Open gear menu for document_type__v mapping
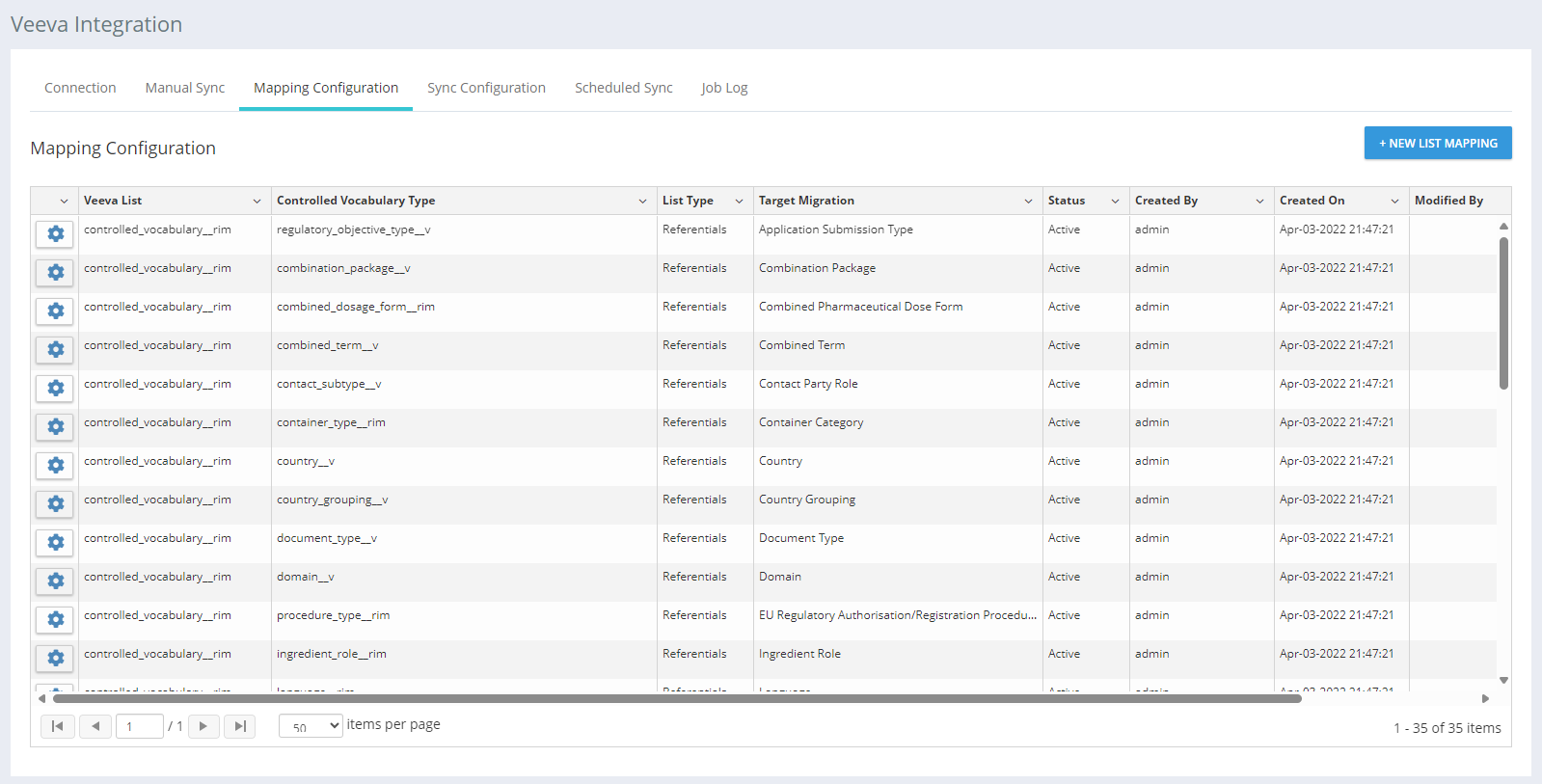Image resolution: width=1542 pixels, height=784 pixels. click(x=55, y=543)
